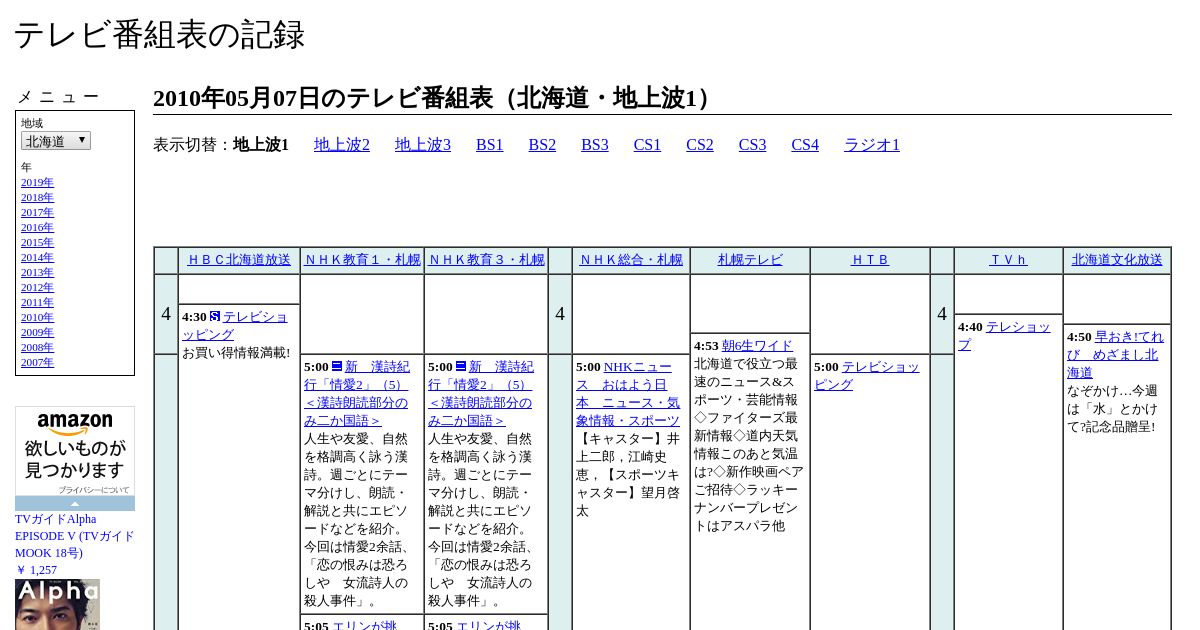1200x630 pixels.
Task: Open 北海道文化放送 channel header link
Action: pos(1117,260)
